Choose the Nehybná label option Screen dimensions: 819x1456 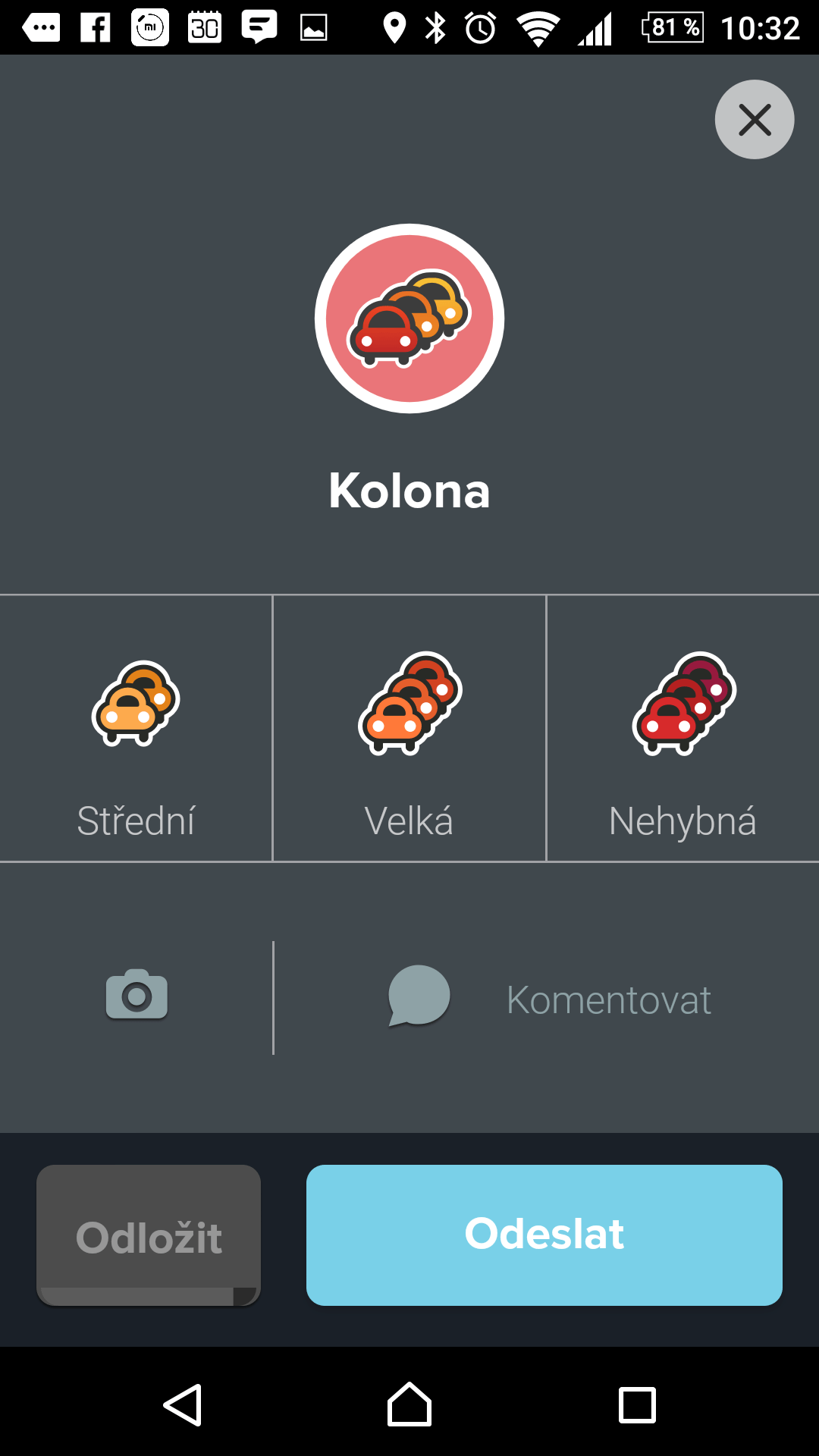pos(682,822)
